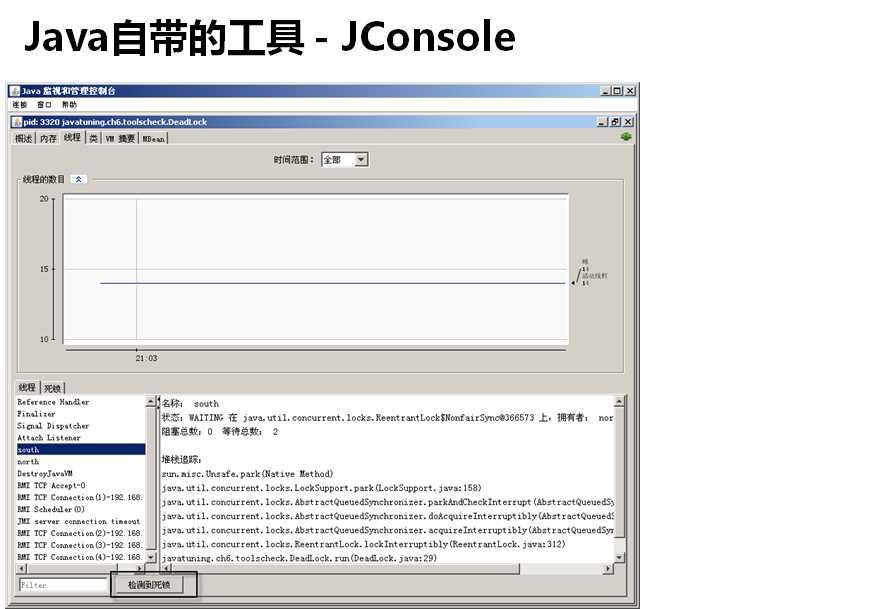Open the 连接 menu

pos(20,105)
